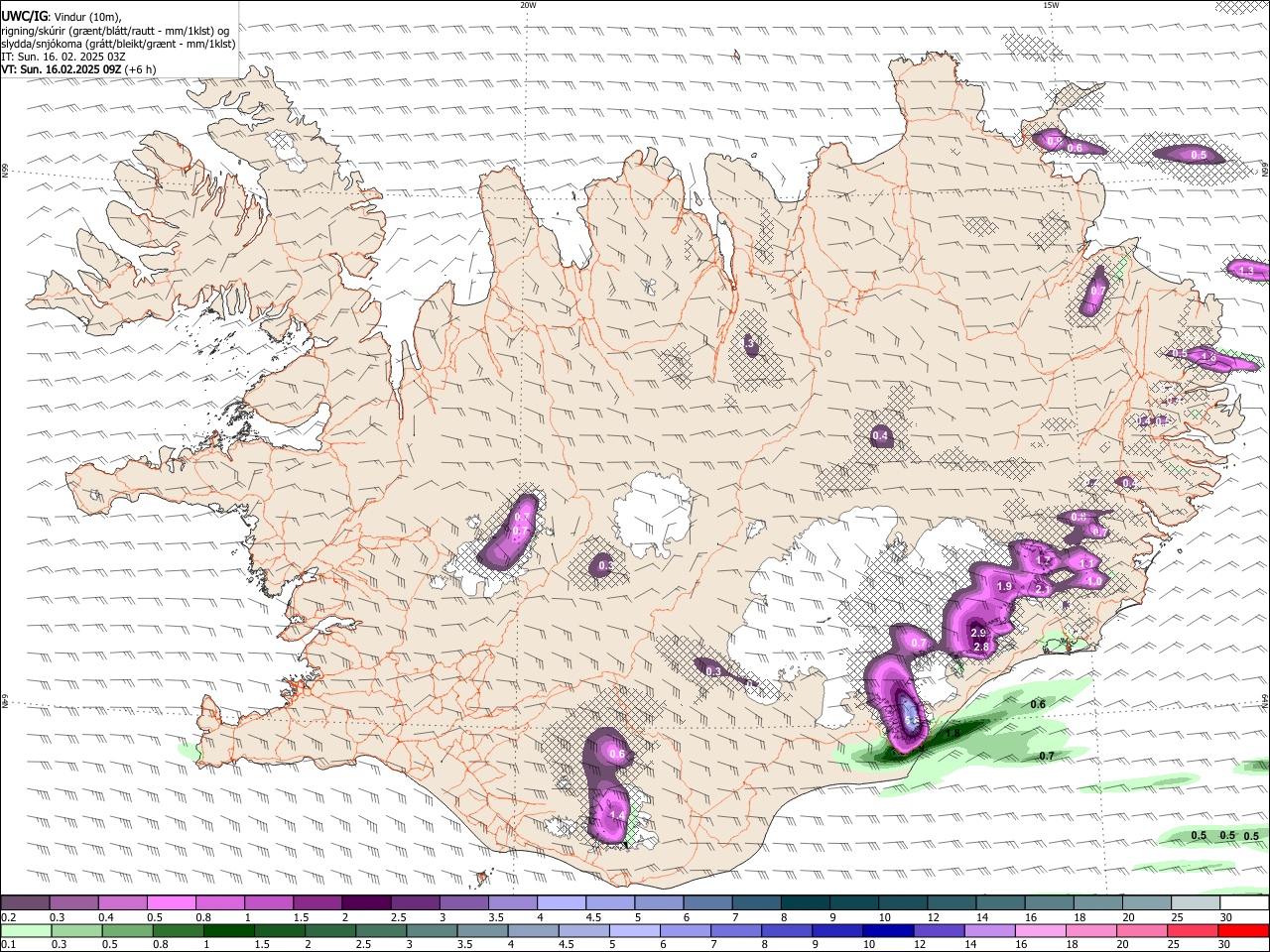Viewport: 1270px width, 952px height.
Task: Click the 2.1 snow value on the map
Action: [x=1043, y=589]
